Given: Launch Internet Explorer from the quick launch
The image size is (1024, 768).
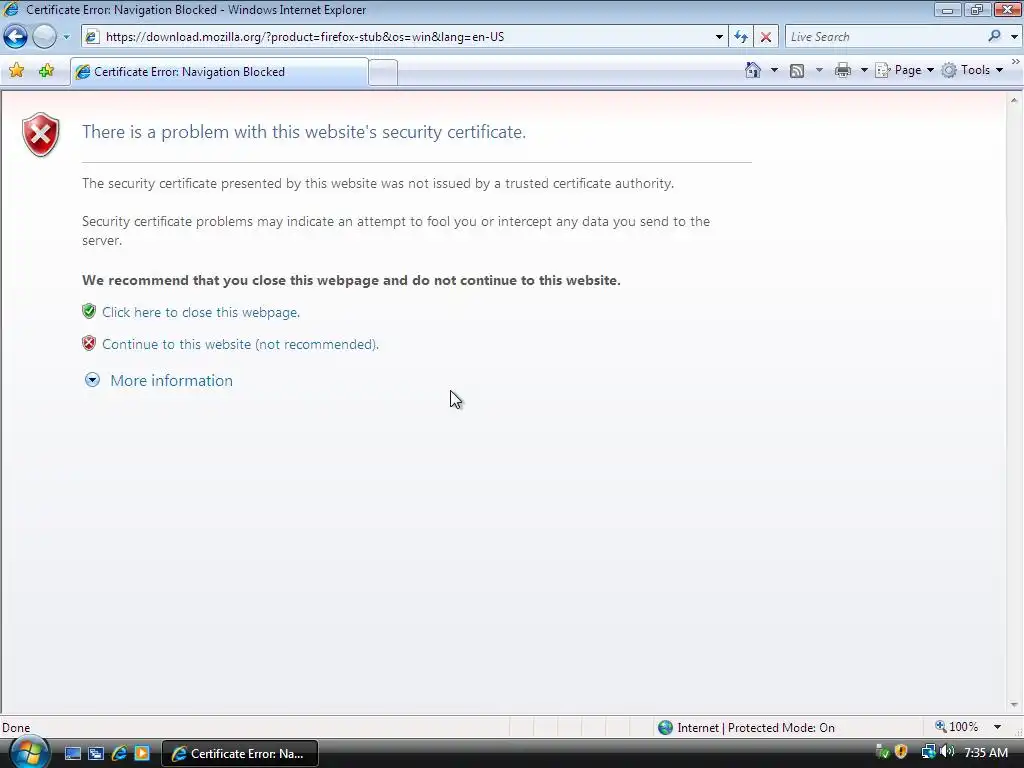Looking at the screenshot, I should [119, 754].
